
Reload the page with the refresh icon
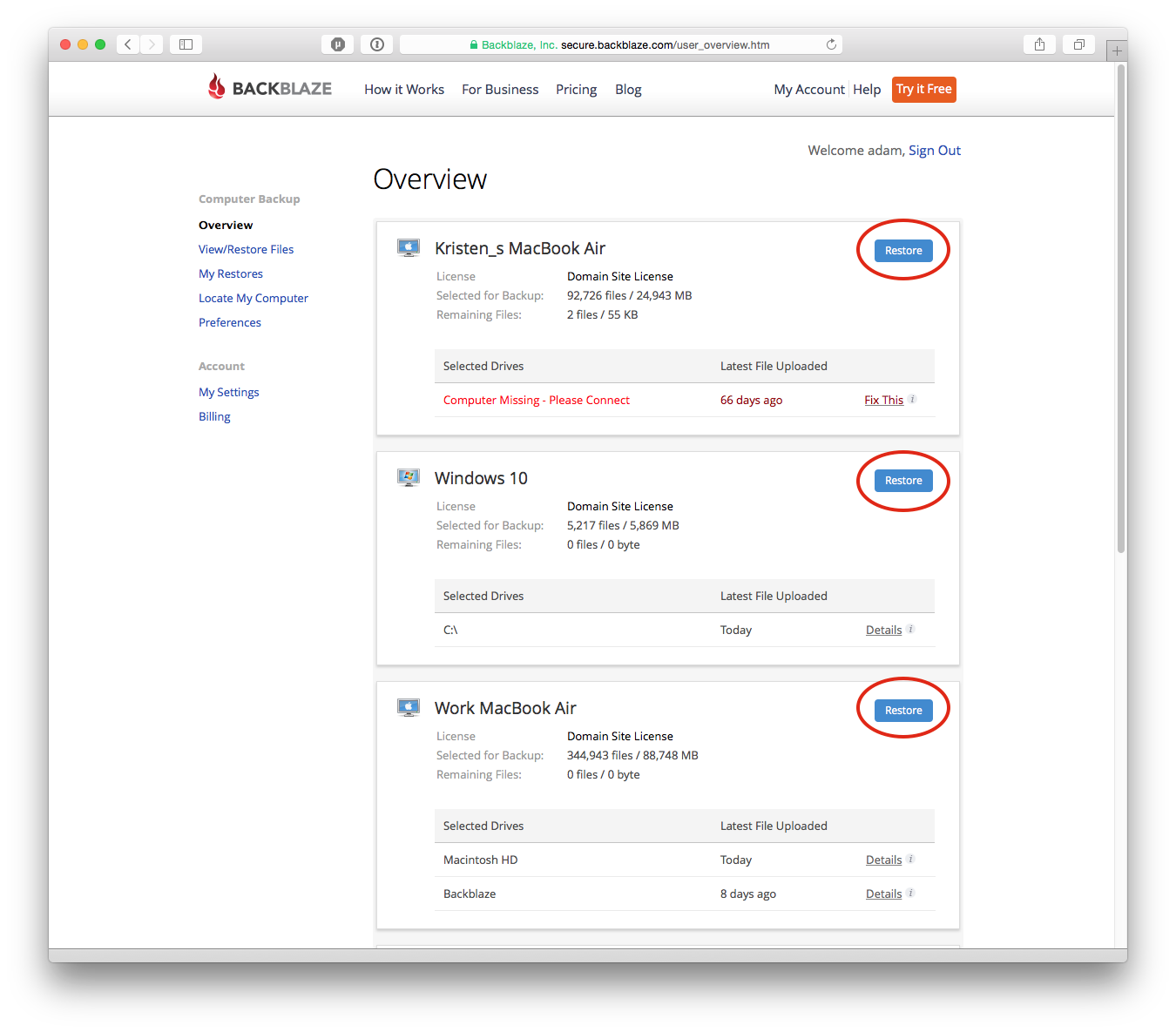tap(831, 44)
